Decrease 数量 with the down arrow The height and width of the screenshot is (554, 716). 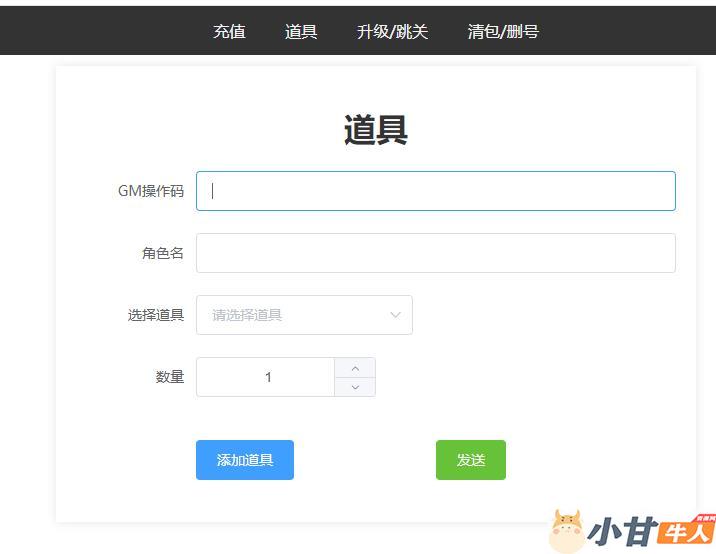355,387
